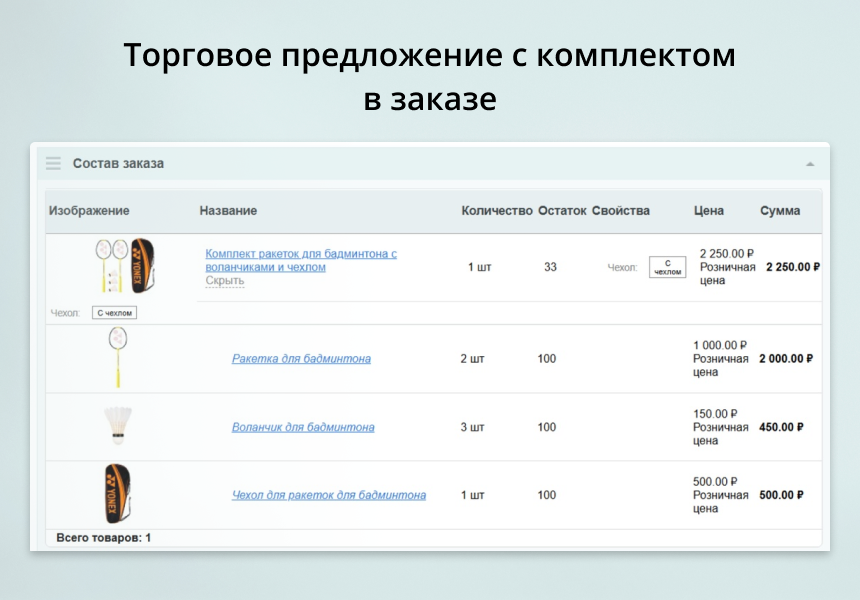Click the Остаток column header

click(561, 211)
